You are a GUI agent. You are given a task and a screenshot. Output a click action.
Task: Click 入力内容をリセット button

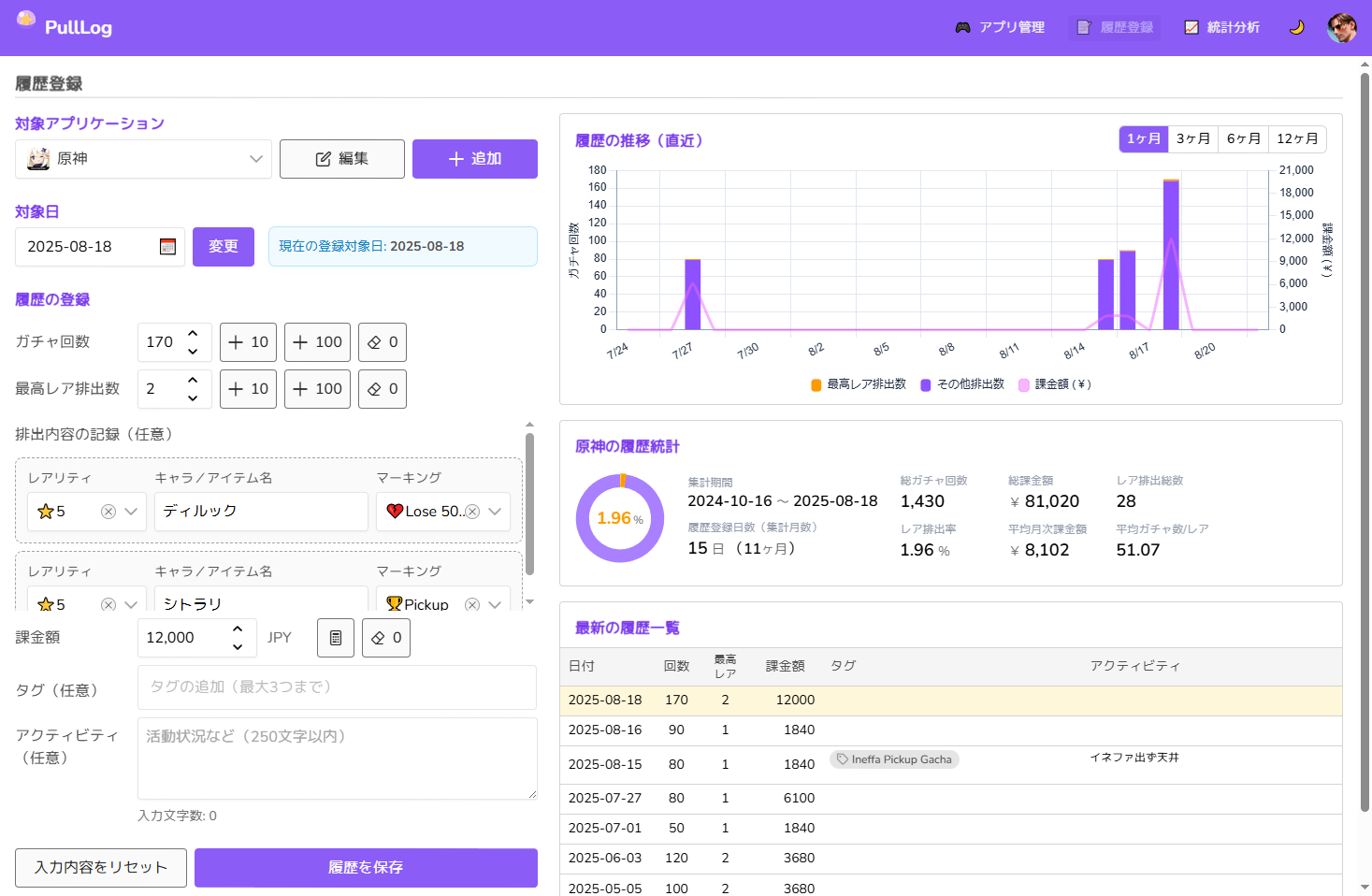[101, 868]
